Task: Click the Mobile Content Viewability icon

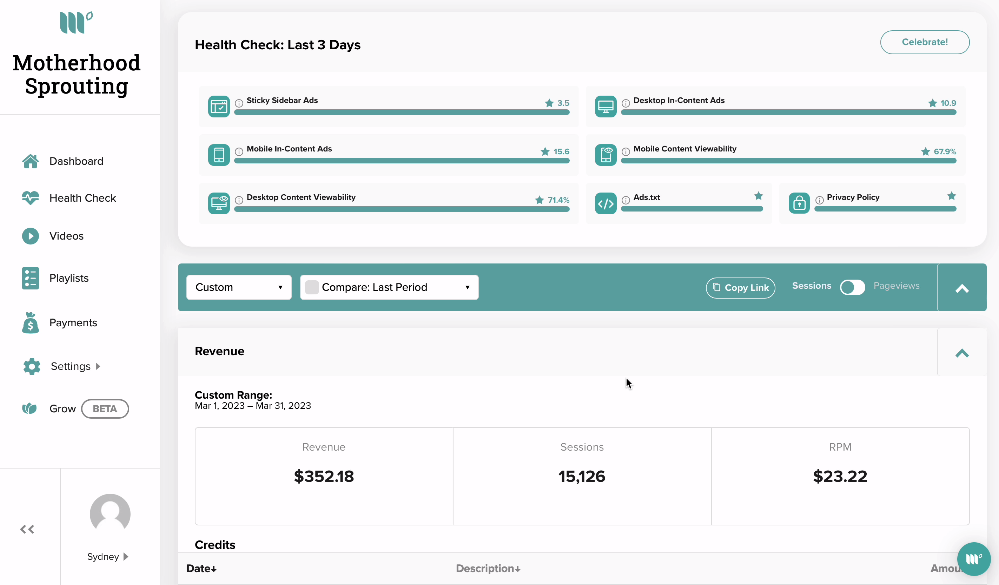Action: coord(605,155)
